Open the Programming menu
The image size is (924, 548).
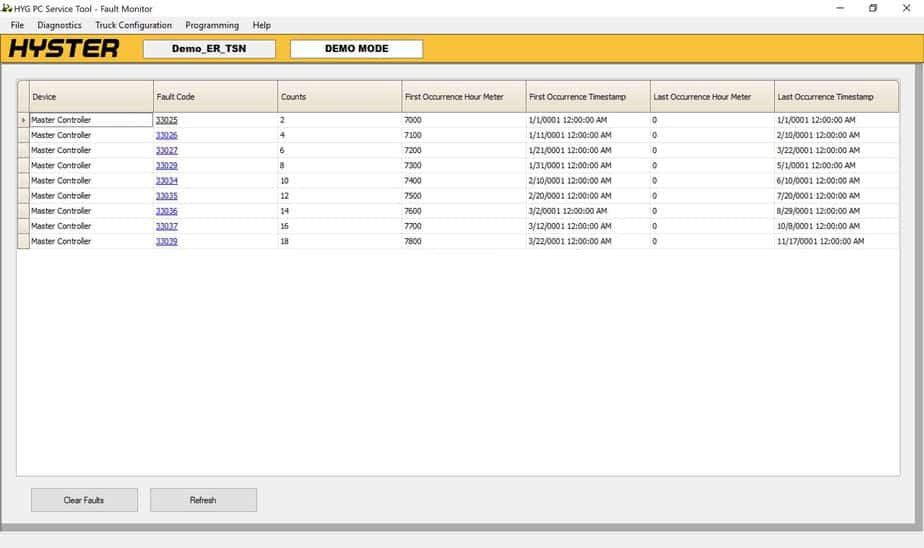coord(212,25)
